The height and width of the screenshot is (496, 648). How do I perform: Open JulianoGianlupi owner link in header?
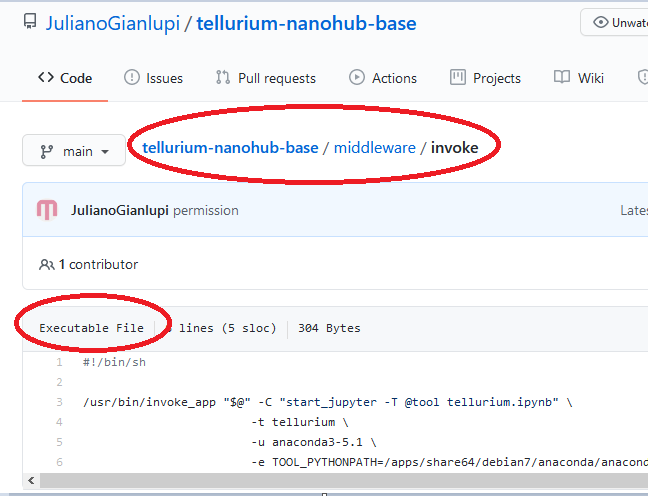coord(112,23)
